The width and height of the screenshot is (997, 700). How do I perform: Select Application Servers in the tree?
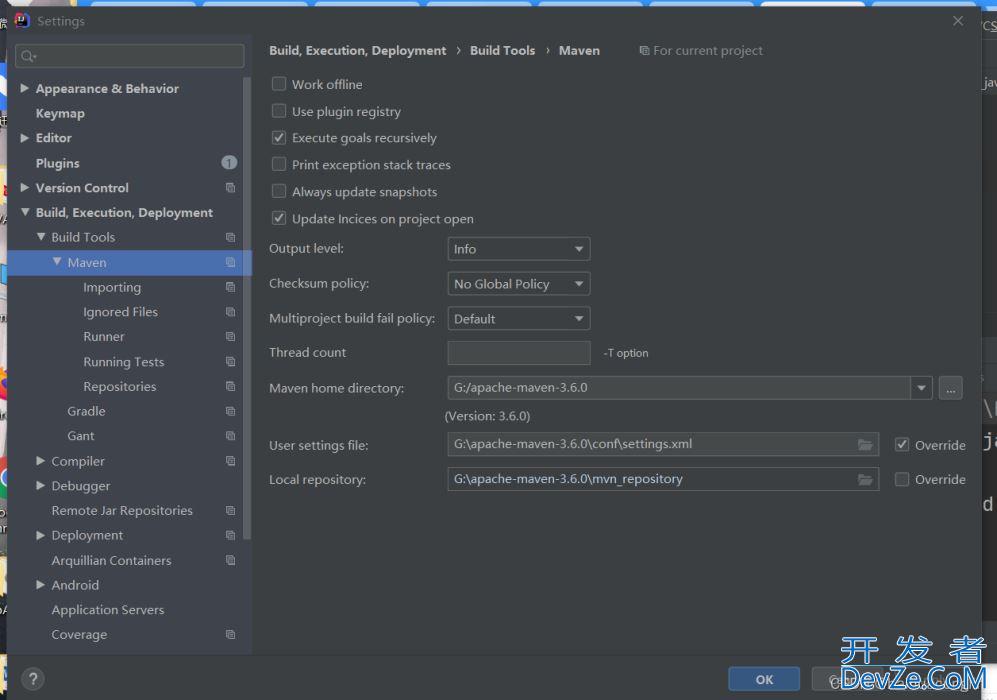(x=107, y=610)
